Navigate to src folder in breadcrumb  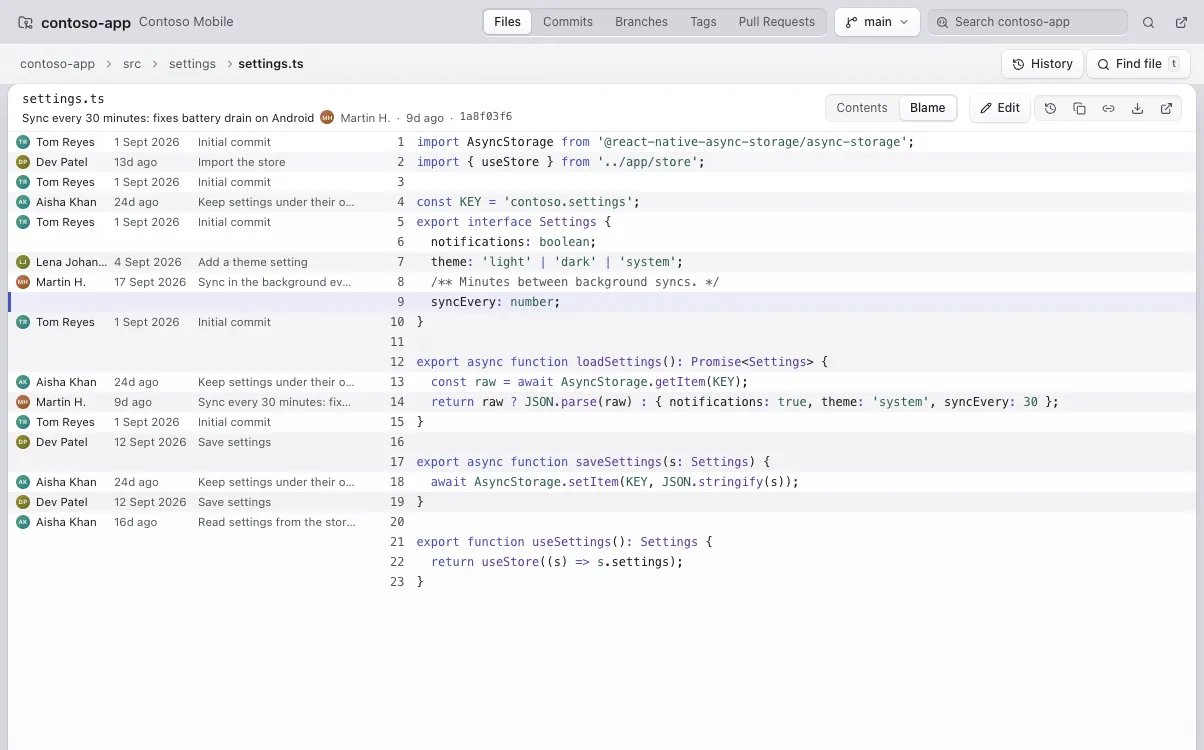[x=132, y=64]
